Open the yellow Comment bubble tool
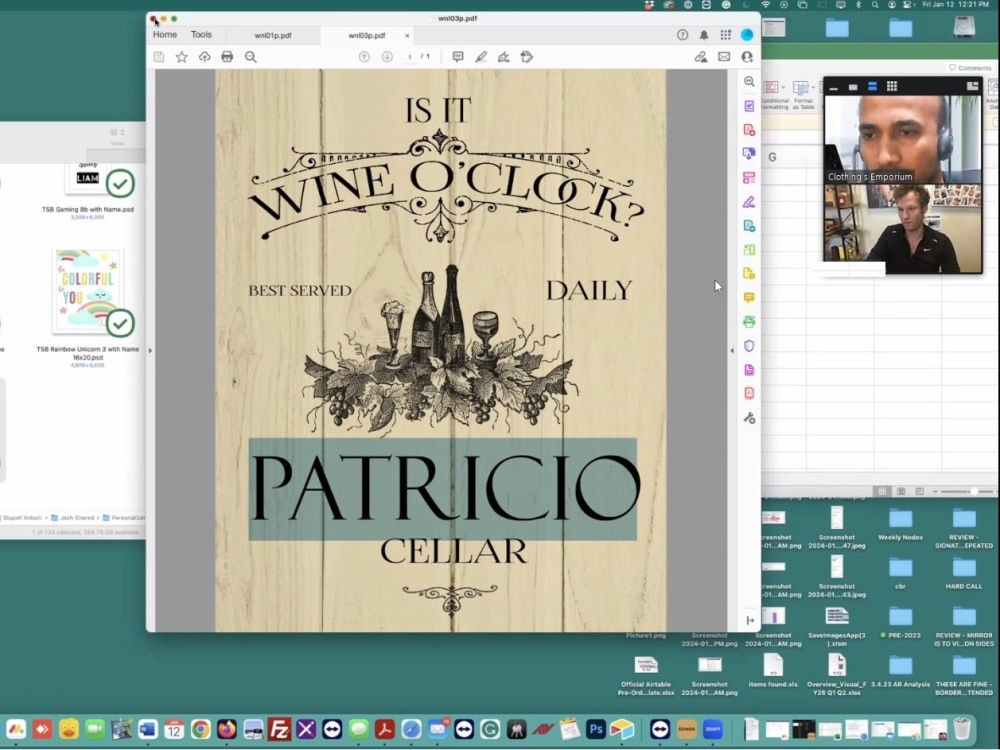The width and height of the screenshot is (1000, 750). point(749,298)
